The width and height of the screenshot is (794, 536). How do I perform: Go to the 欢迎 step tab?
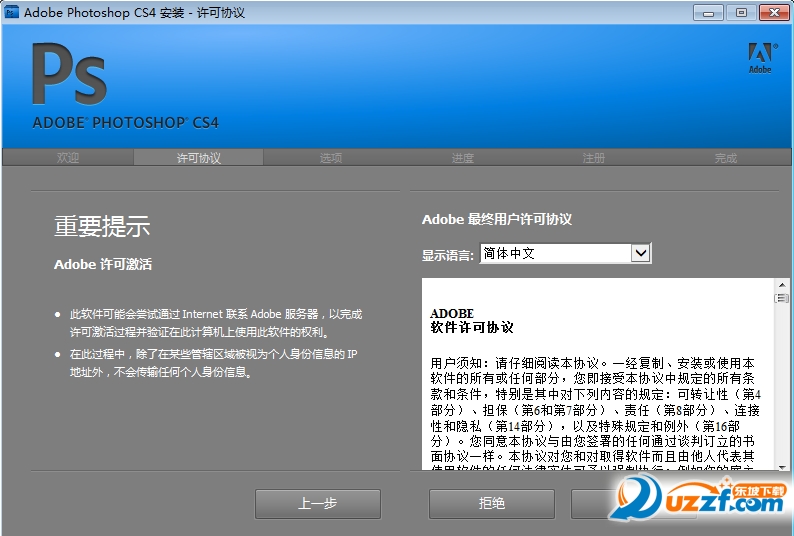click(68, 158)
